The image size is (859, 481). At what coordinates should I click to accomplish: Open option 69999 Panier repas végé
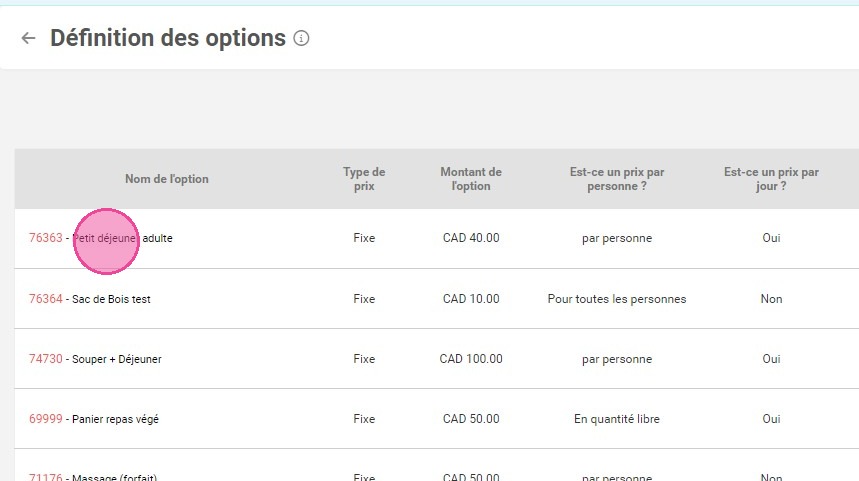pyautogui.click(x=94, y=419)
